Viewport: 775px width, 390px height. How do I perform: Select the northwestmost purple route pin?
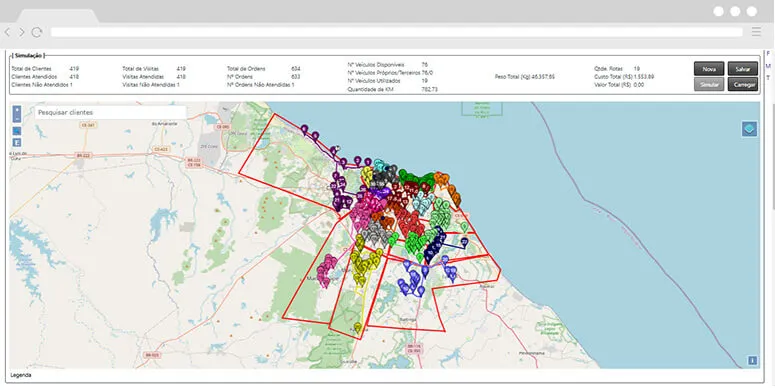click(x=304, y=130)
